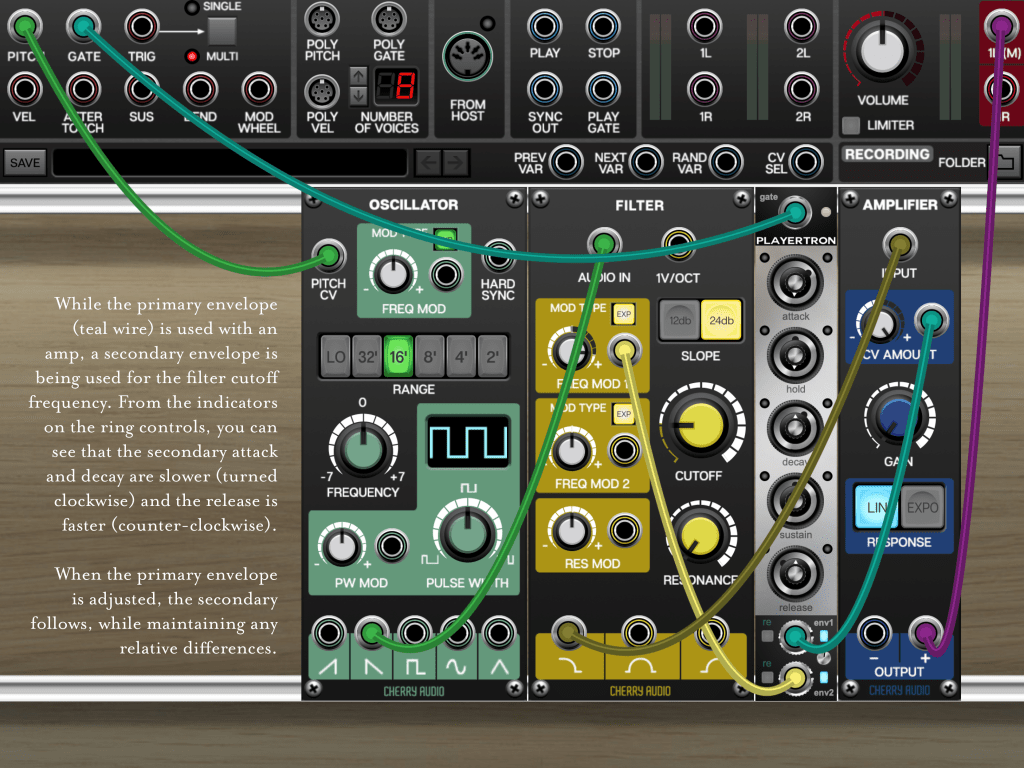The height and width of the screenshot is (768, 1024).
Task: Decrease number of voices with down arrow
Action: (x=358, y=96)
